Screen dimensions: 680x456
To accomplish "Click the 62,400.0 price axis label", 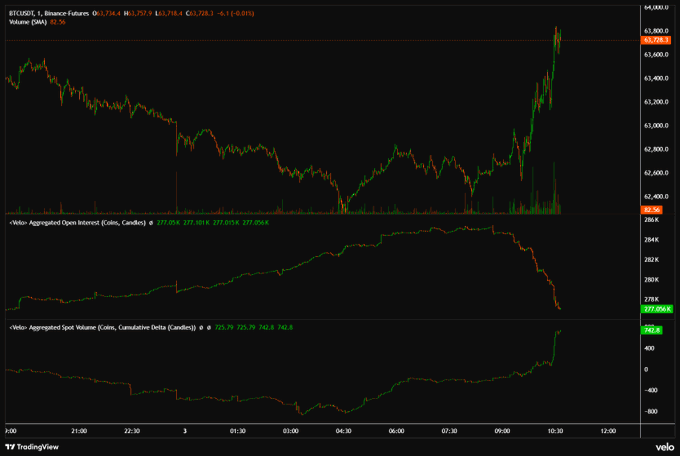I will (656, 197).
